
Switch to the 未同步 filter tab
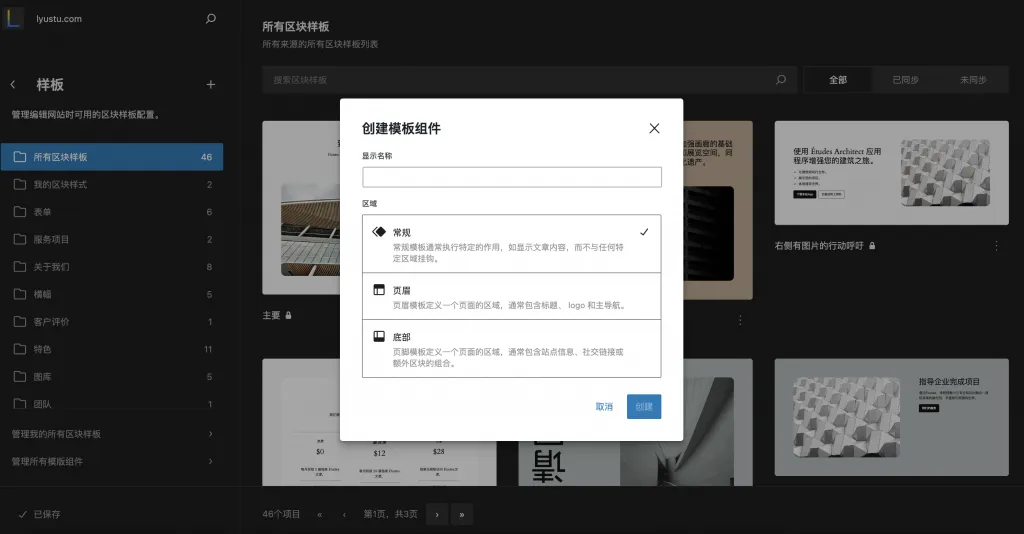972,80
